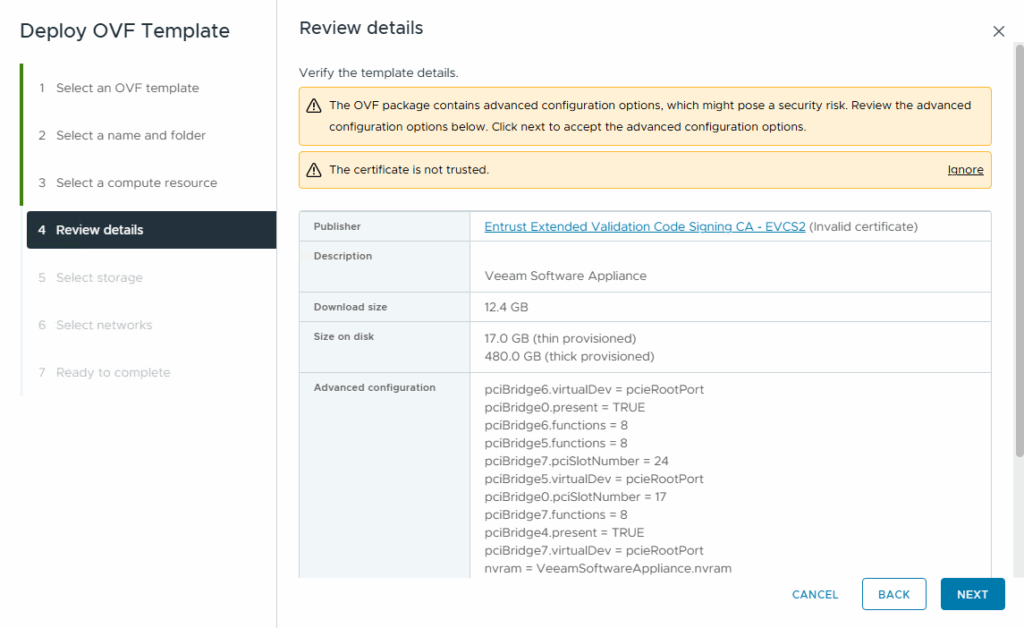The height and width of the screenshot is (628, 1024).
Task: Click the vertical scrollbar of the details pane
Action: point(1017,250)
